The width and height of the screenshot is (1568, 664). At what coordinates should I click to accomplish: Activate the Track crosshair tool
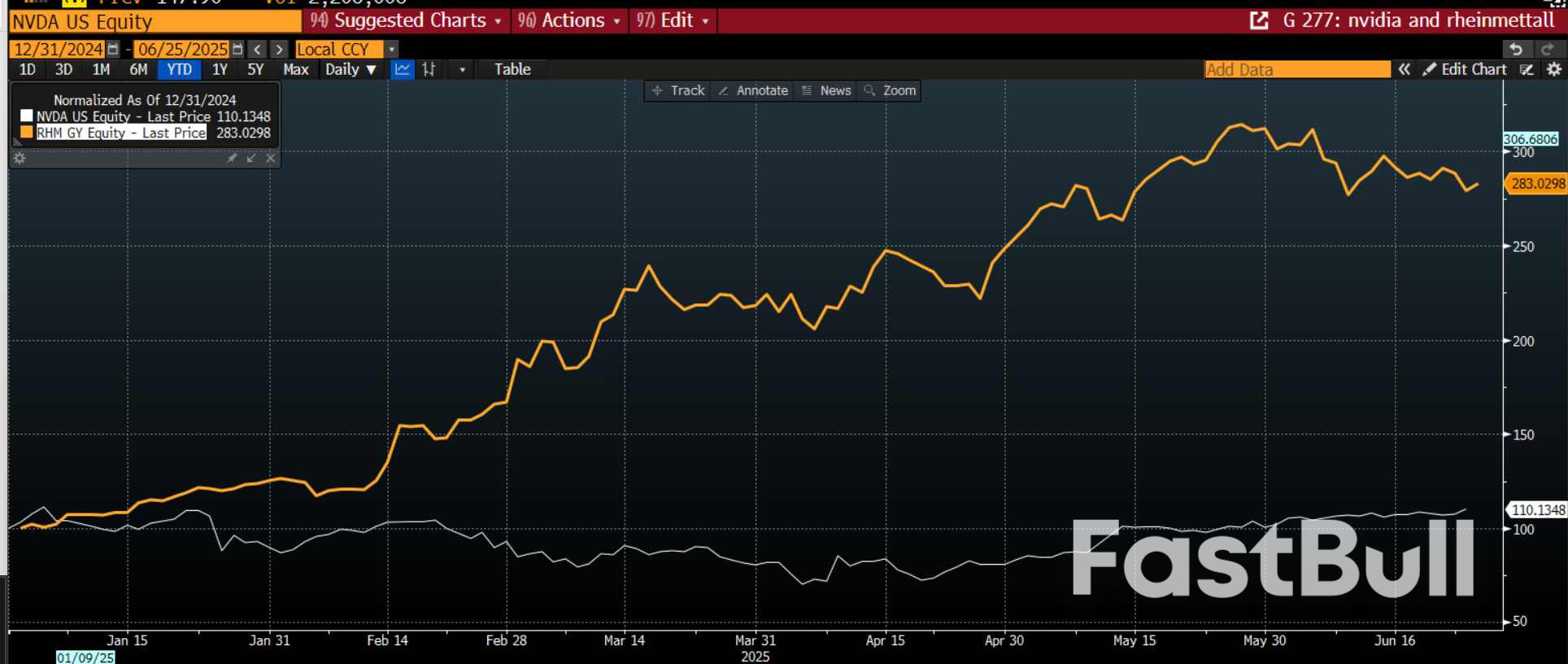pos(678,90)
